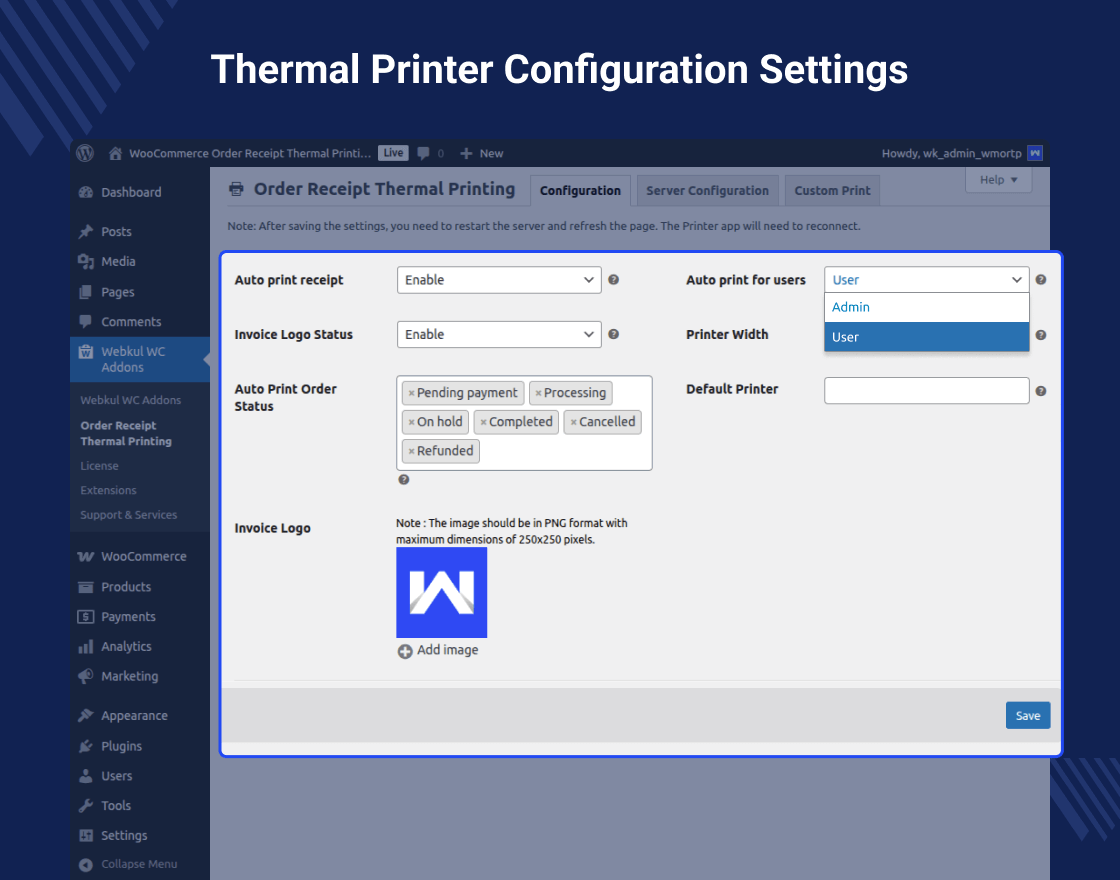Open the Support & Services submenu item
1120x880 pixels.
pyautogui.click(x=129, y=515)
